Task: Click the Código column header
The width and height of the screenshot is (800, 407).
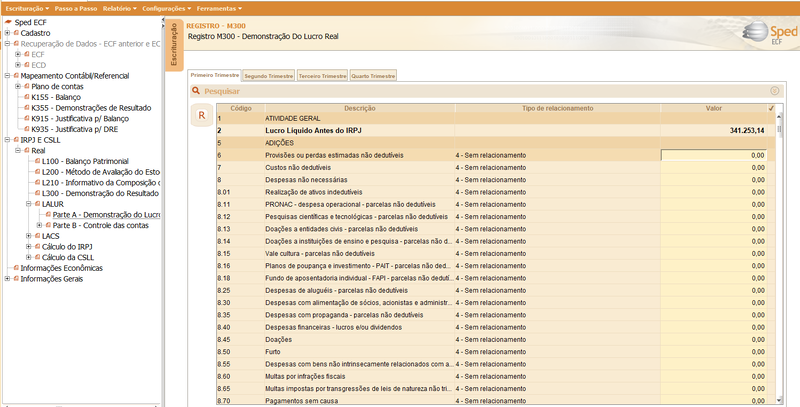Action: pyautogui.click(x=240, y=108)
